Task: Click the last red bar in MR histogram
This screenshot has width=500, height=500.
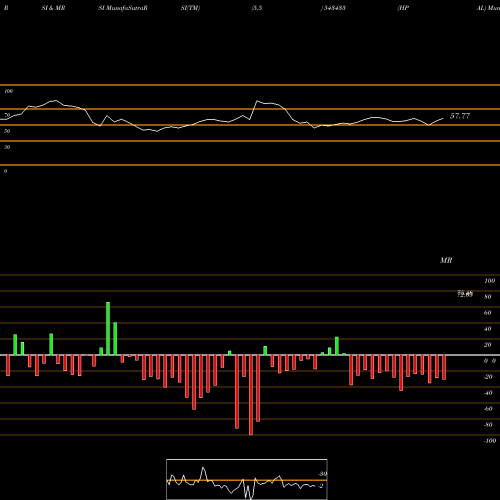Action: tap(444, 367)
